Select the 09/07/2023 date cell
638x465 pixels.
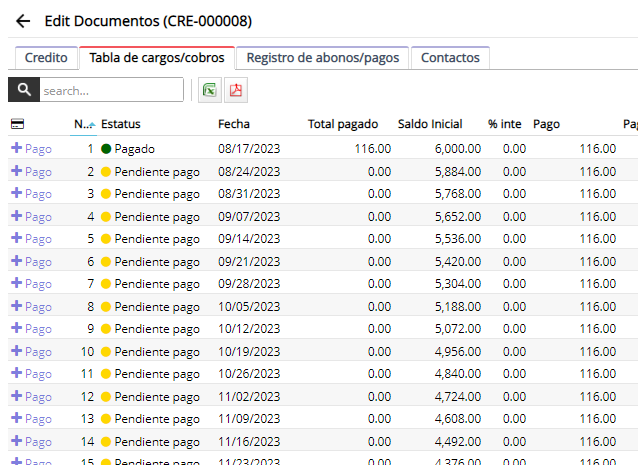[x=246, y=216]
